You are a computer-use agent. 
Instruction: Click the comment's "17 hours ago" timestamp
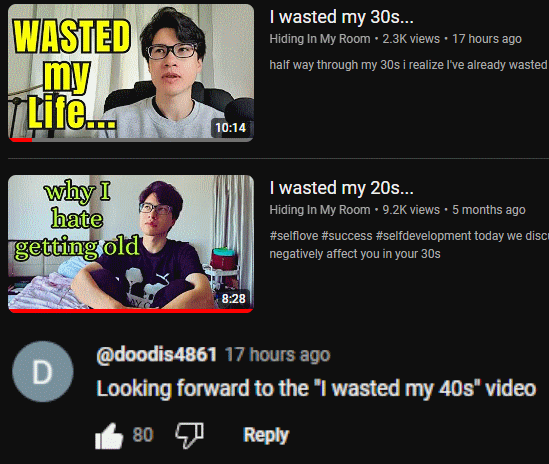[x=277, y=355]
